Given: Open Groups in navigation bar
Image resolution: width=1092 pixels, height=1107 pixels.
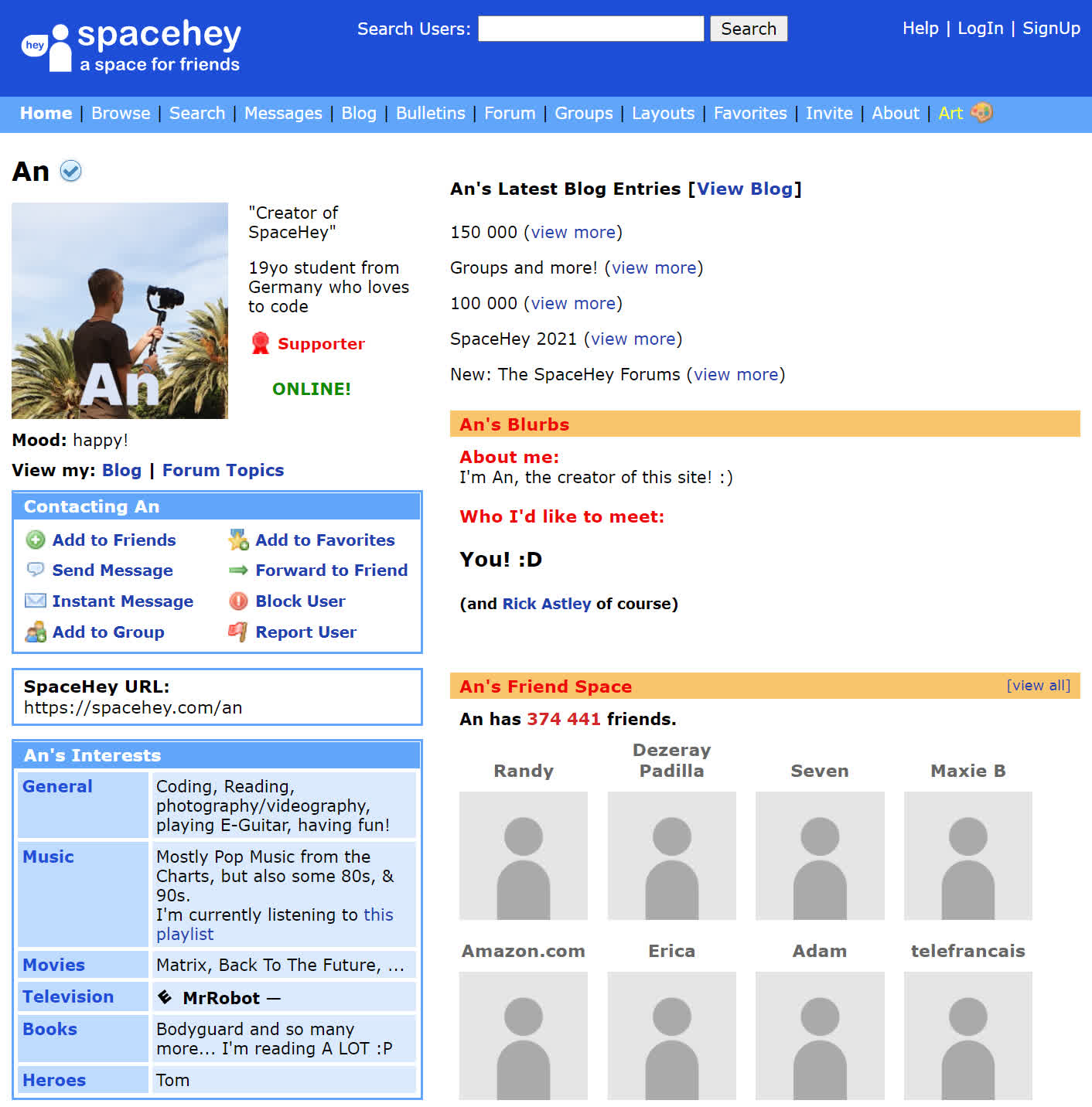Looking at the screenshot, I should (584, 113).
